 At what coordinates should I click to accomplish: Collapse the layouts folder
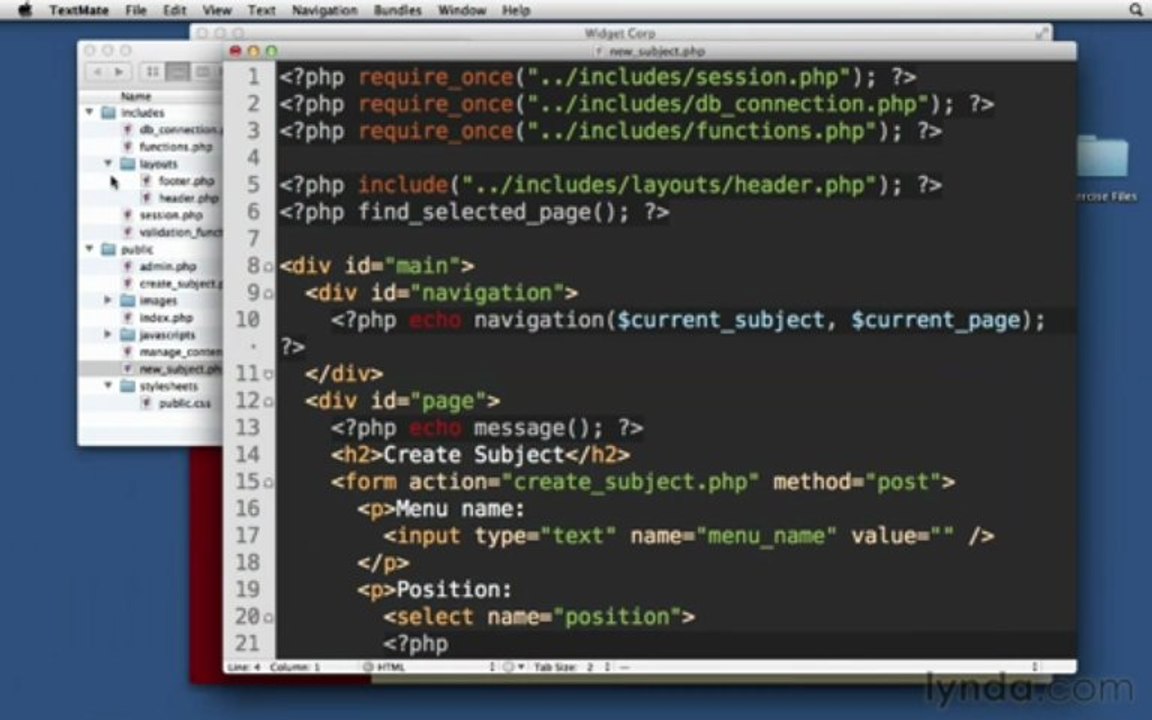[x=108, y=163]
